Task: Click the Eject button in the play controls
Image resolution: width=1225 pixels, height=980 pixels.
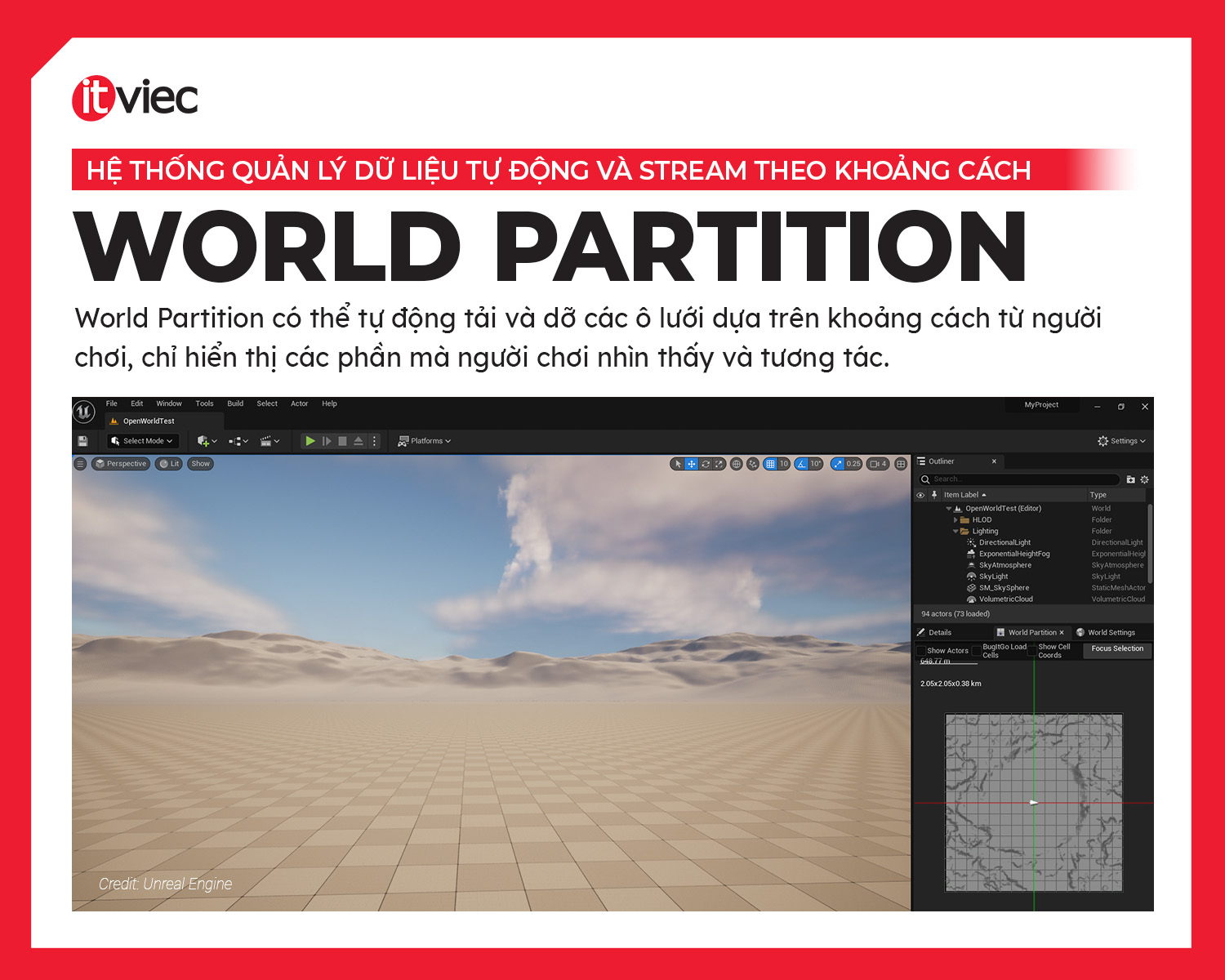Action: (358, 441)
